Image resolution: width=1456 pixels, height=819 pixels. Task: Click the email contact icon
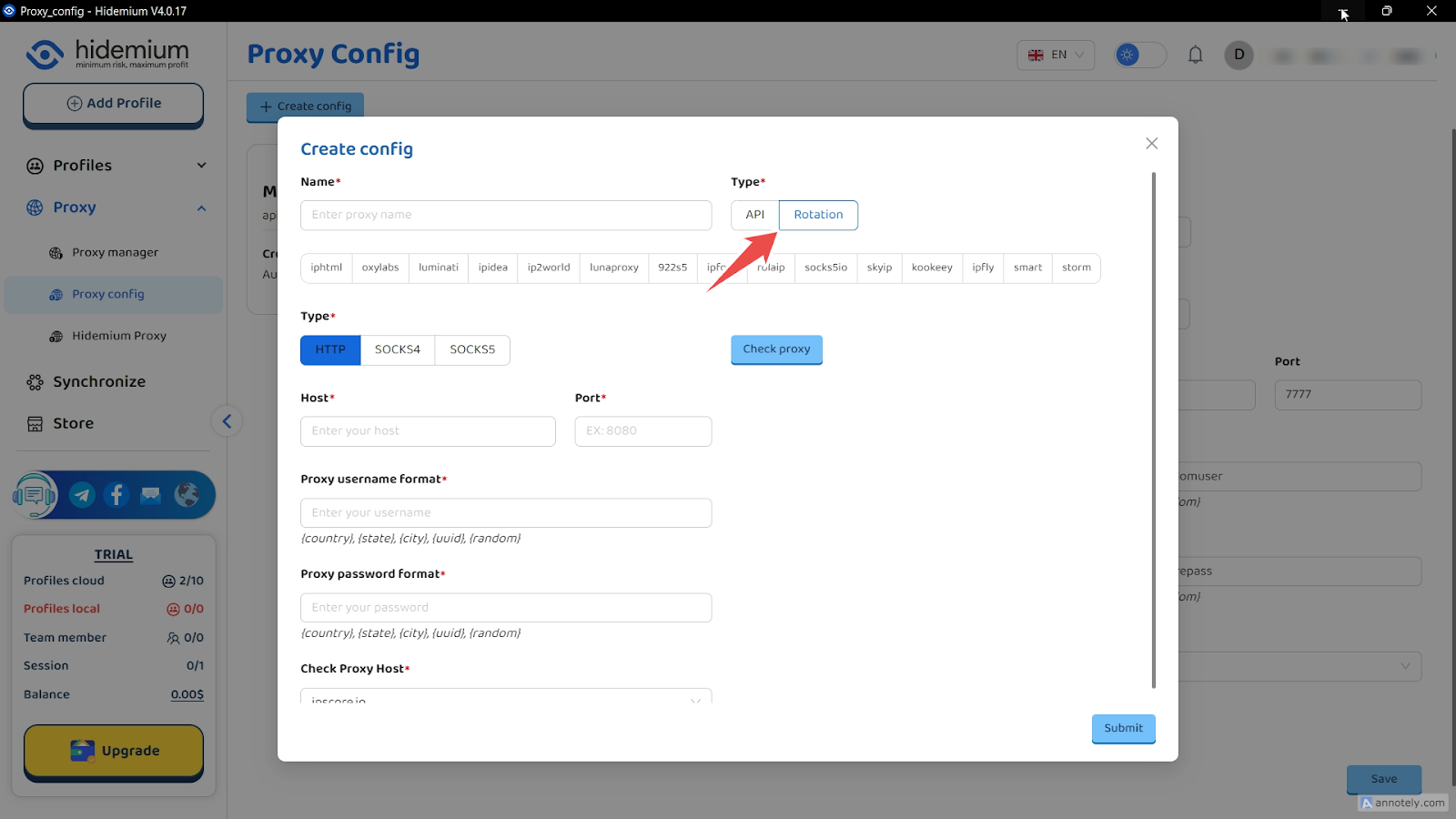[151, 495]
